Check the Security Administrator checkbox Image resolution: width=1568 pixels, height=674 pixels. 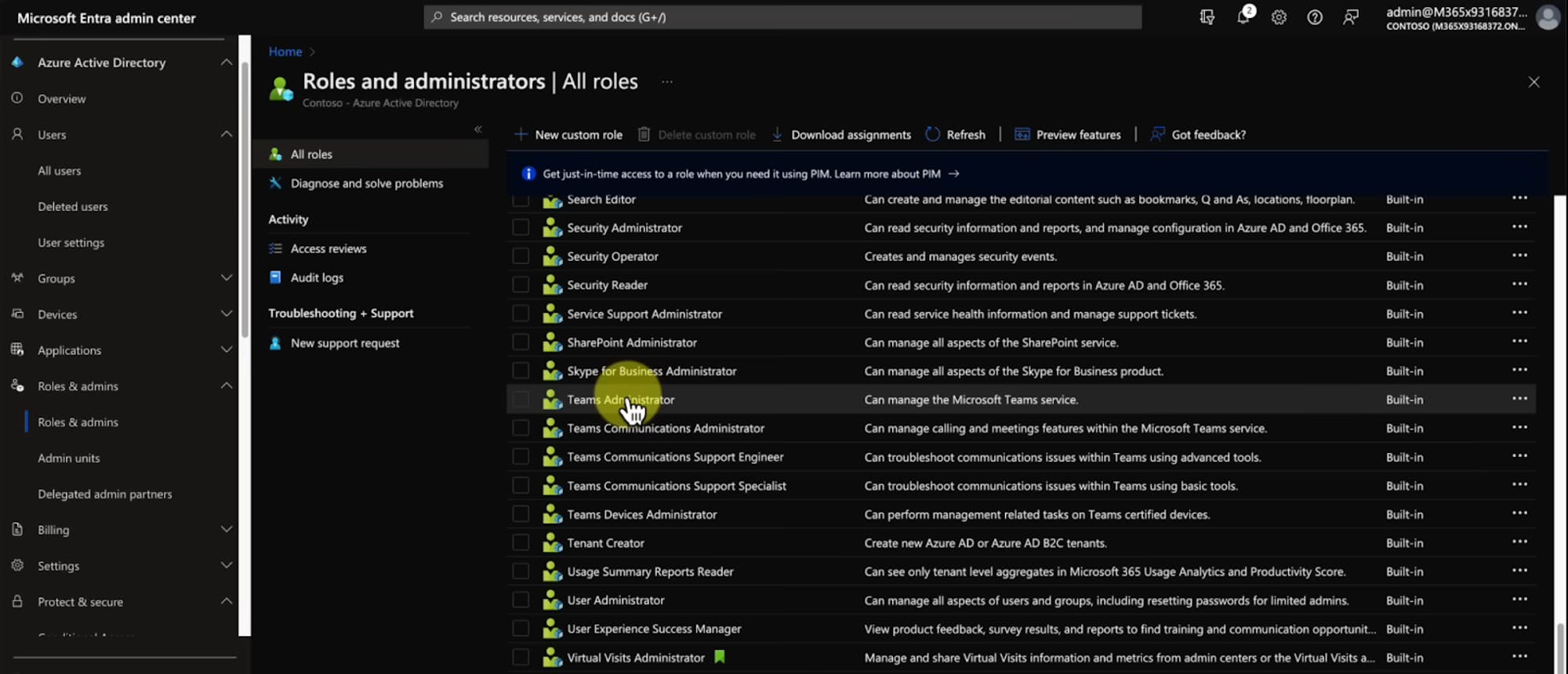(521, 228)
